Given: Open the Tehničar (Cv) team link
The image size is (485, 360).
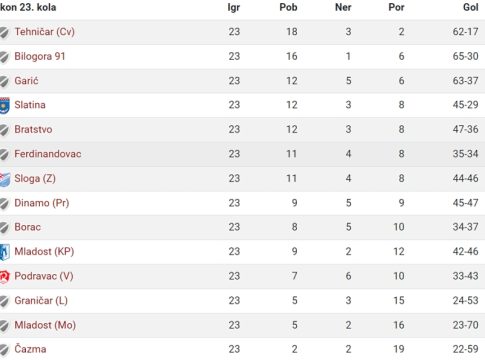Looking at the screenshot, I should coord(44,32).
